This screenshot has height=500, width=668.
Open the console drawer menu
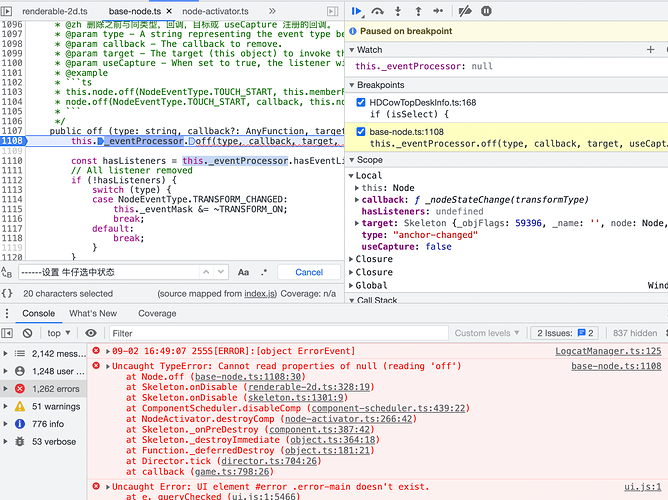pyautogui.click(x=7, y=313)
